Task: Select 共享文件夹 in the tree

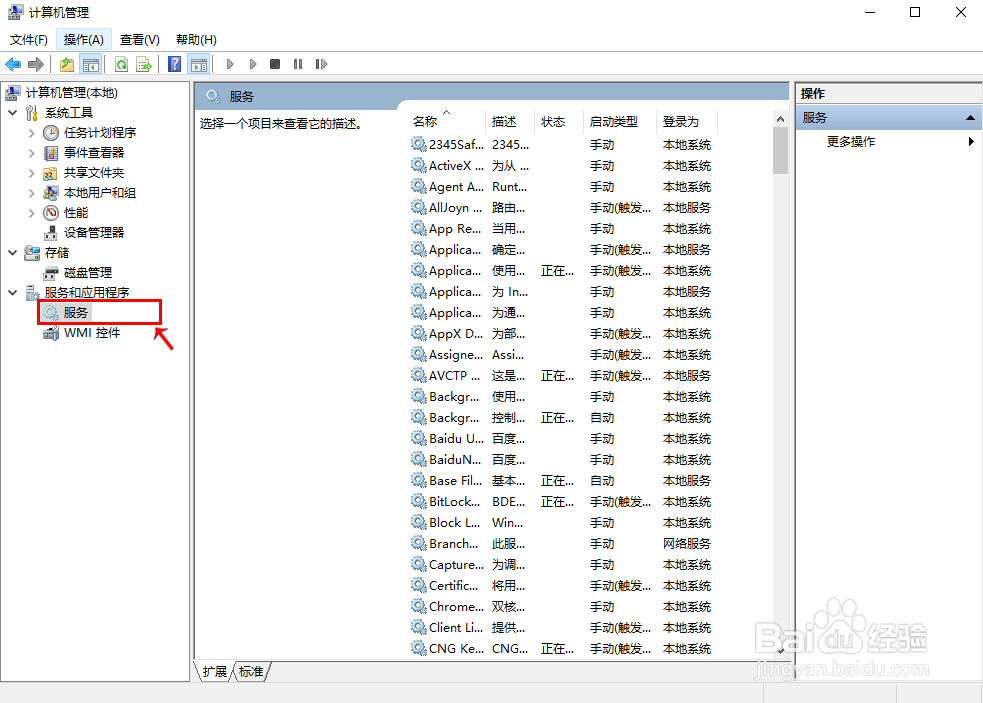Action: pos(94,172)
